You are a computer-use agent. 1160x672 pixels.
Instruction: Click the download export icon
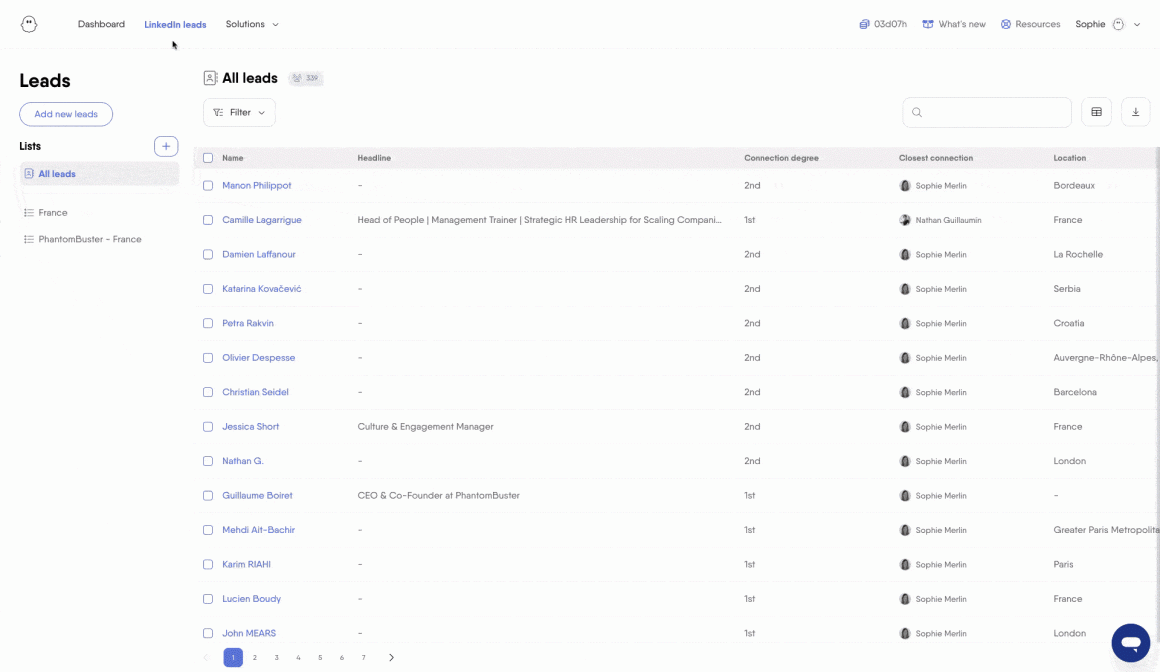[x=1135, y=112]
